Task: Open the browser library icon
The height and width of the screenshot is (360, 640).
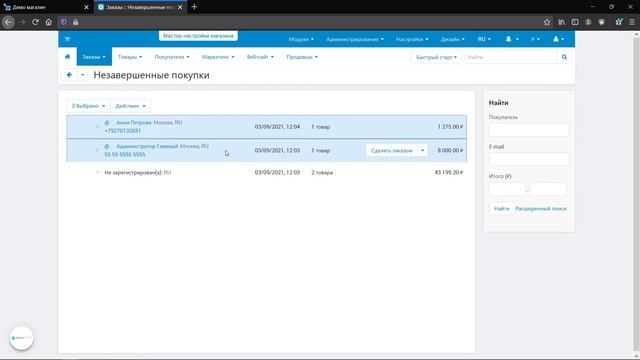Action: tap(562, 22)
